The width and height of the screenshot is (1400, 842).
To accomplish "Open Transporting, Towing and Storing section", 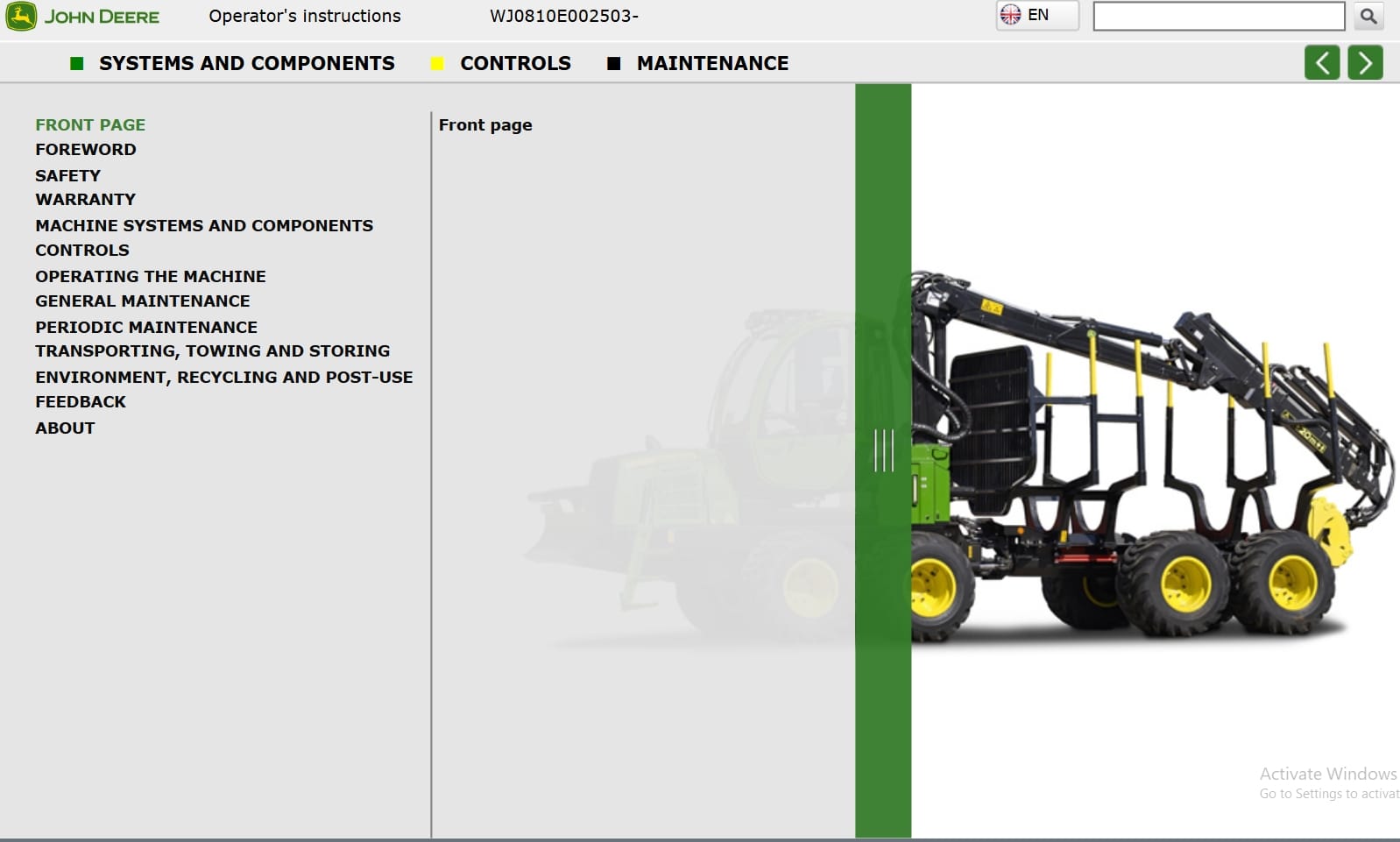I will tap(213, 351).
